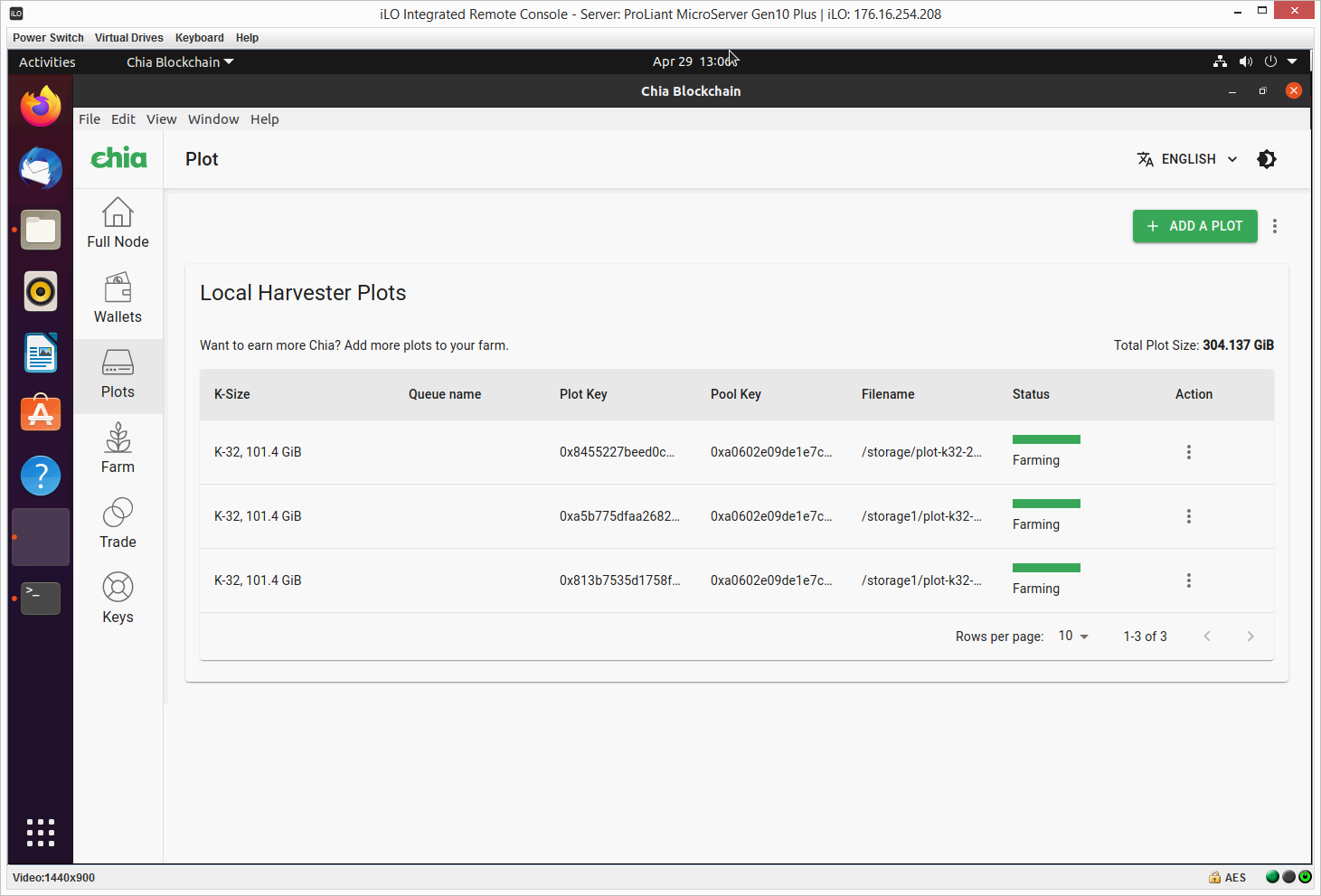This screenshot has width=1321, height=896.
Task: Open the rows per page dropdown
Action: pyautogui.click(x=1072, y=636)
